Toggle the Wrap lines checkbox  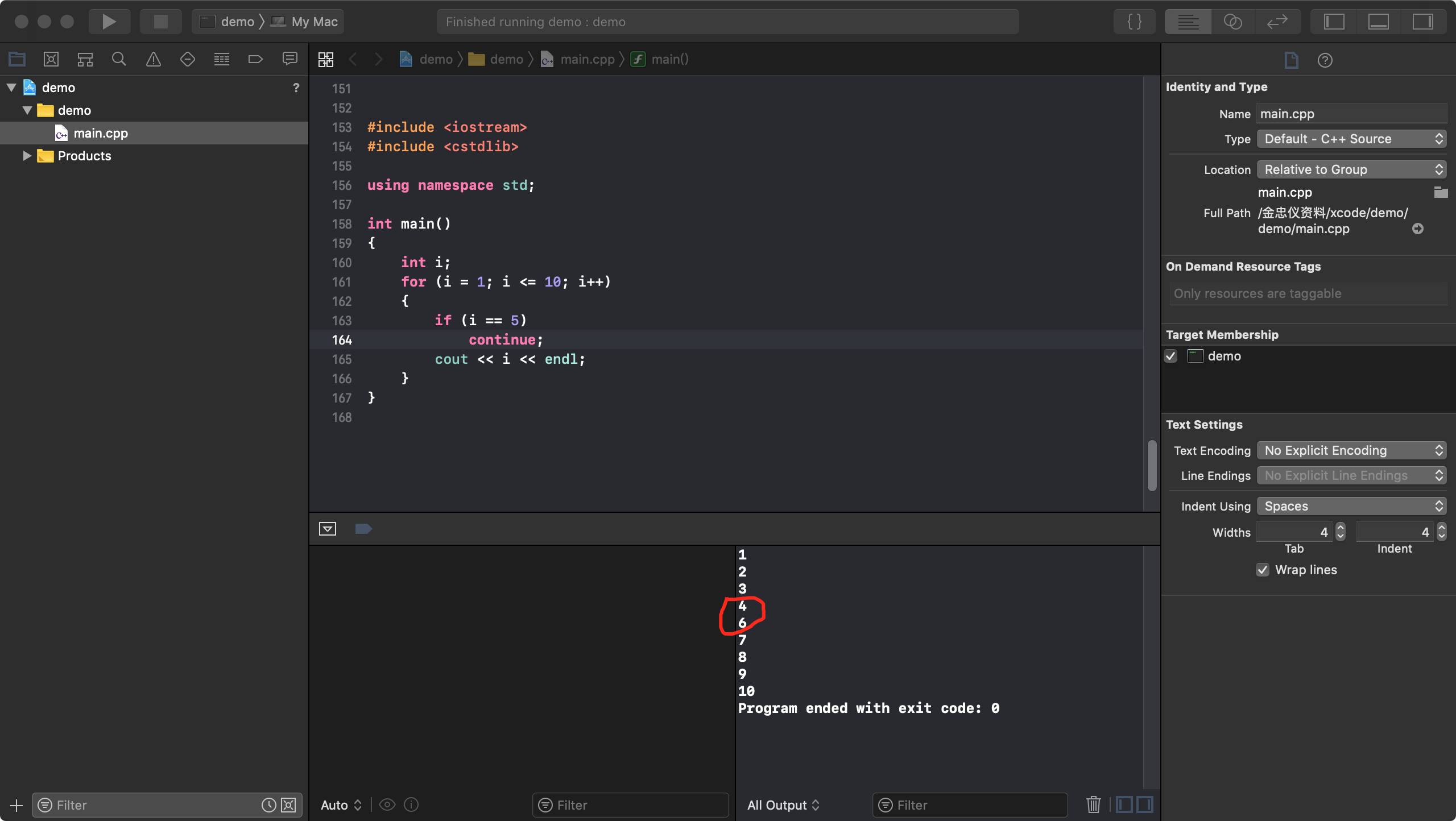coord(1263,570)
